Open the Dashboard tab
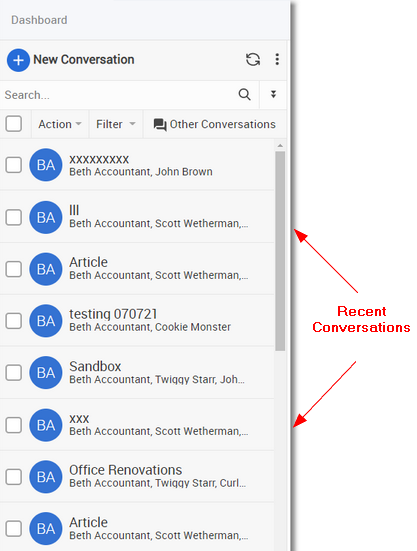The height and width of the screenshot is (551, 417). coord(39,20)
